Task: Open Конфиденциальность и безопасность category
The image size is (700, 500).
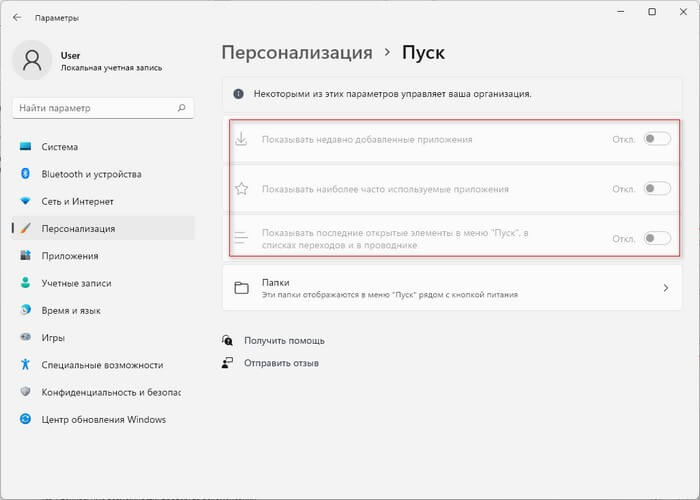Action: (x=103, y=392)
